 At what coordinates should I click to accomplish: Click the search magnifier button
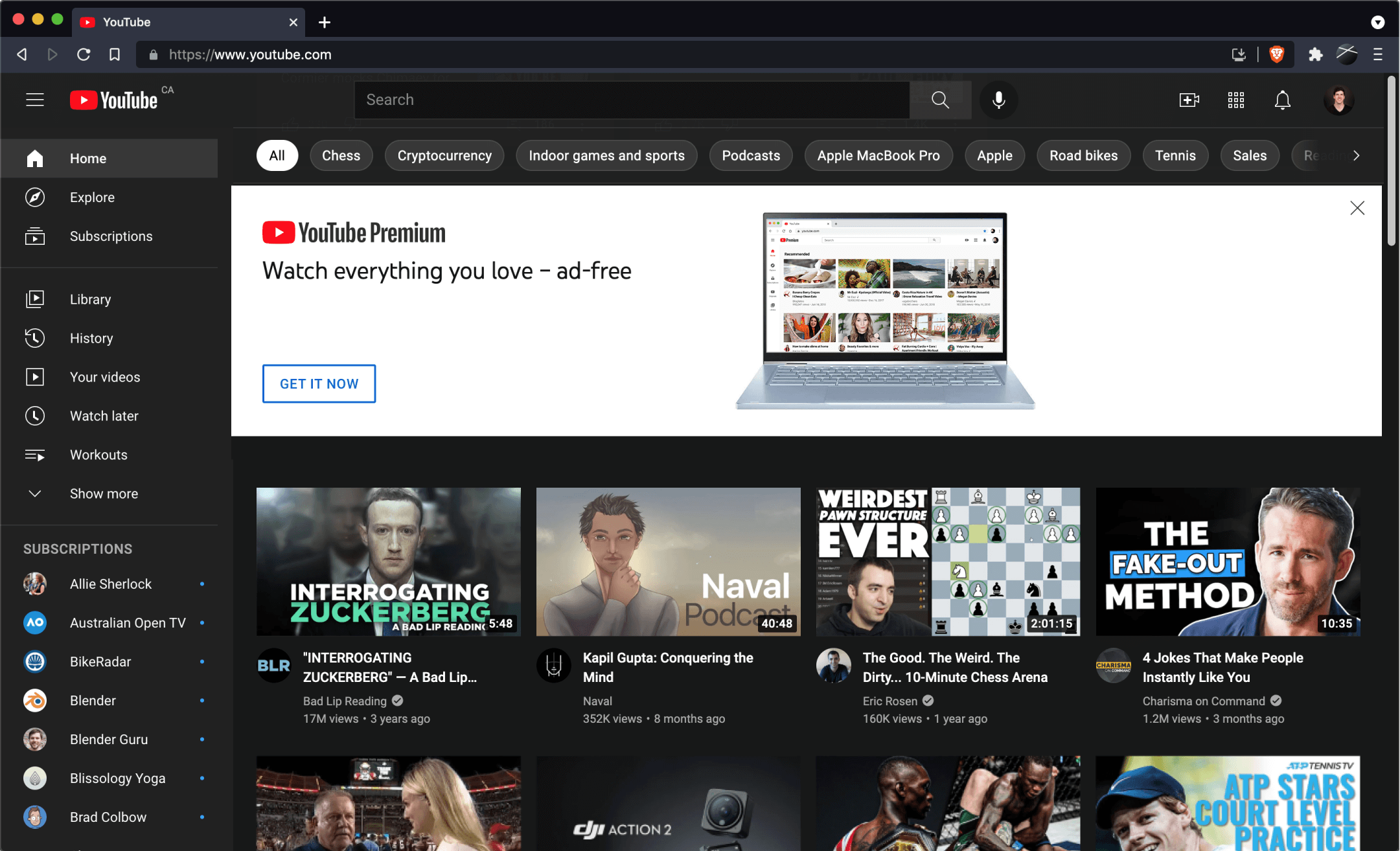940,100
